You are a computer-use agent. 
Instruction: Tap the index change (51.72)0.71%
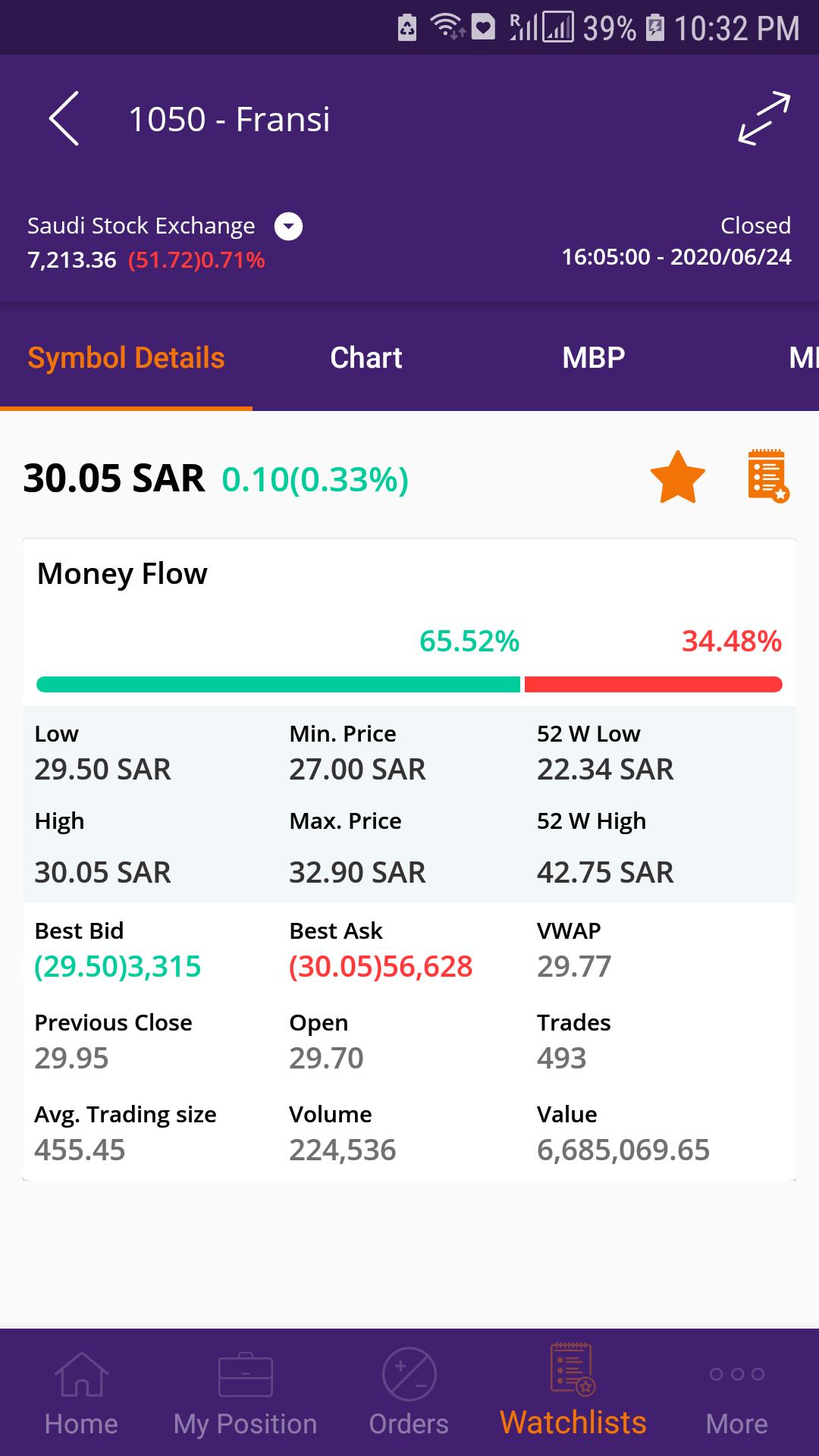coord(196,260)
